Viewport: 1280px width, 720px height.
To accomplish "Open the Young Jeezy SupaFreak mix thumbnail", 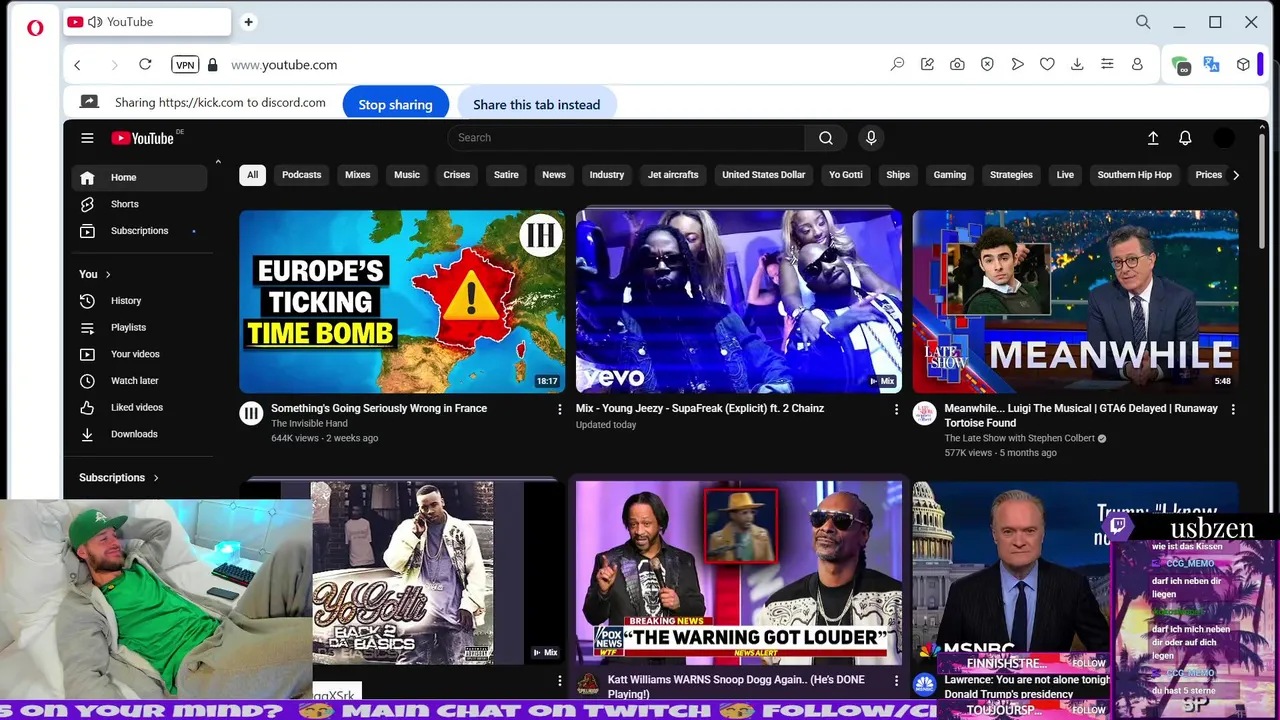I will click(x=739, y=301).
